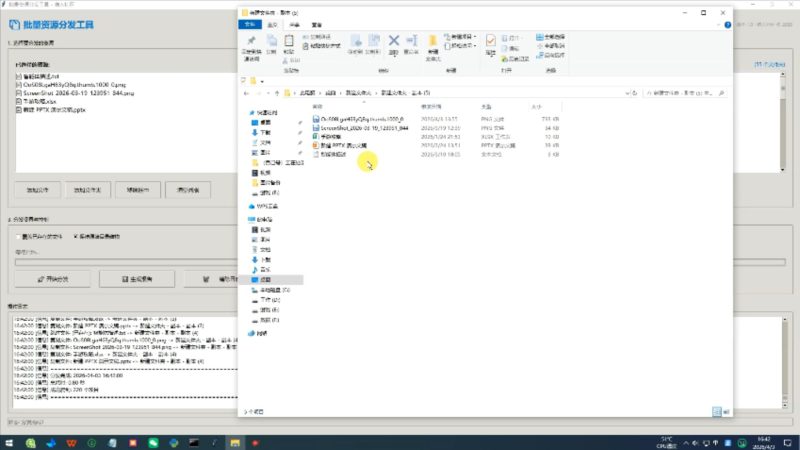Open the blue File tab in Explorer
The width and height of the screenshot is (800, 450).
click(251, 25)
